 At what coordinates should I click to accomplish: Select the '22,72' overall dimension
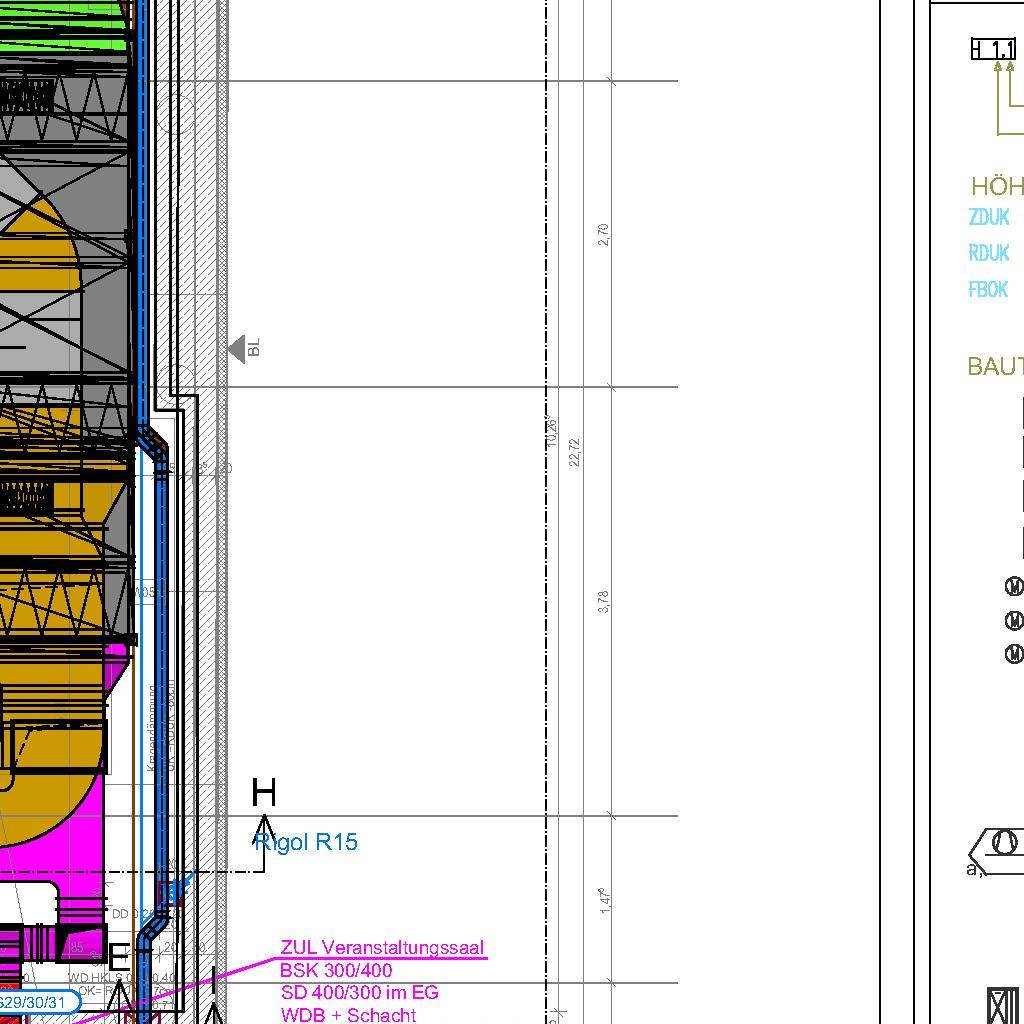575,452
